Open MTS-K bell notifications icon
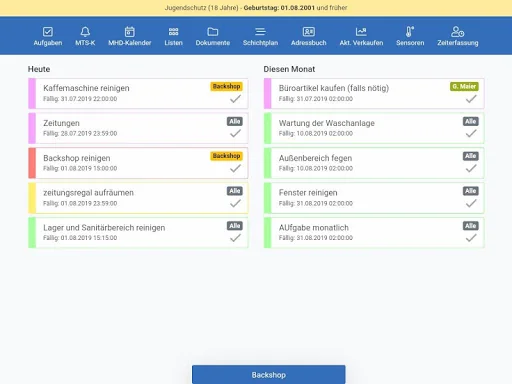 [85, 32]
